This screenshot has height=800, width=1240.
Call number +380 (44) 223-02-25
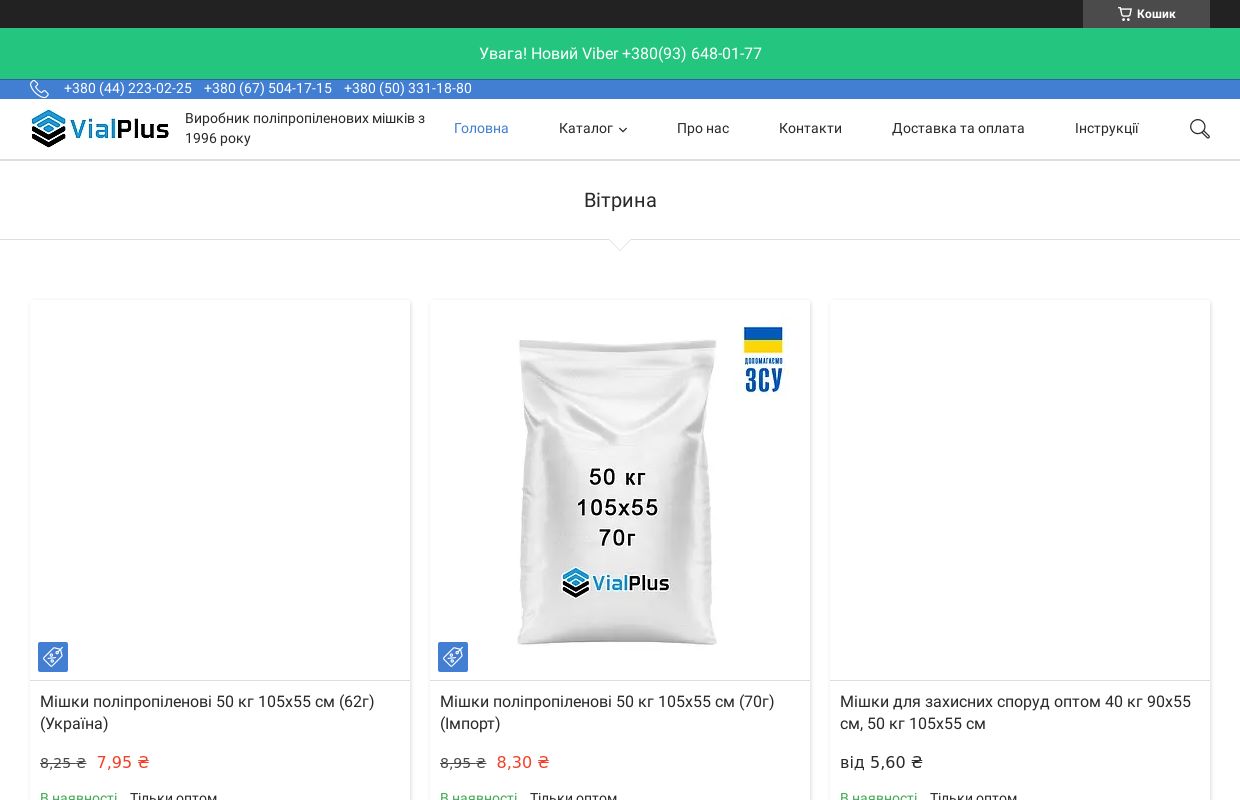point(128,88)
